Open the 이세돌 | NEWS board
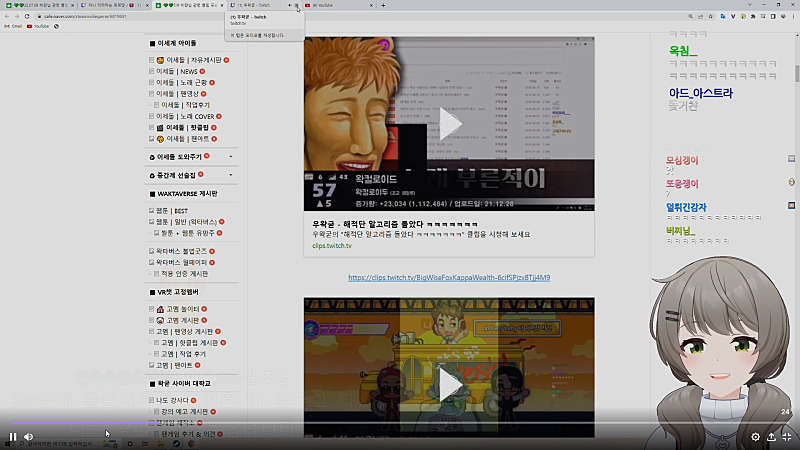 click(177, 71)
